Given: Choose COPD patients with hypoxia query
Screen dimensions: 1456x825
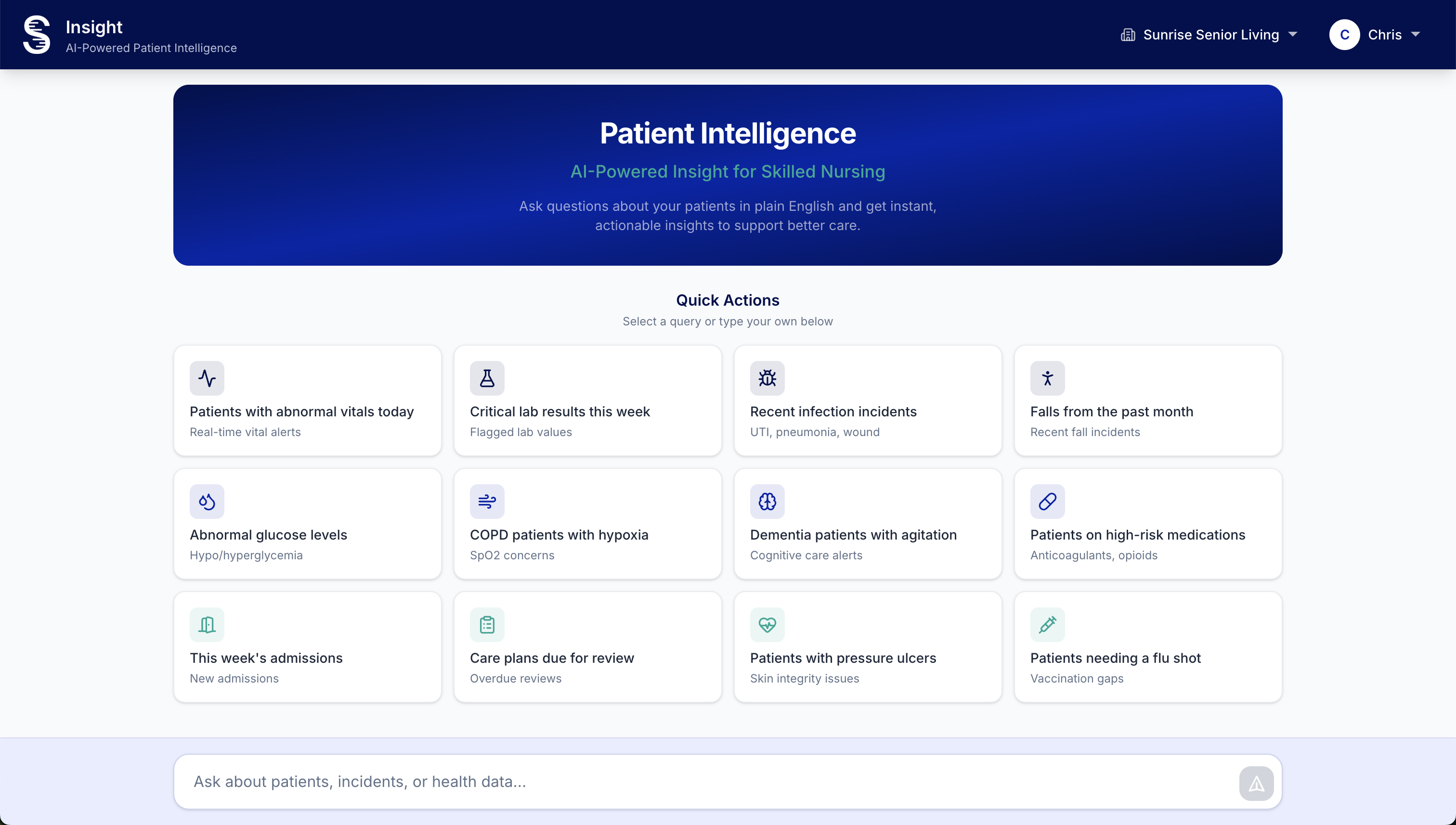Looking at the screenshot, I should point(588,524).
